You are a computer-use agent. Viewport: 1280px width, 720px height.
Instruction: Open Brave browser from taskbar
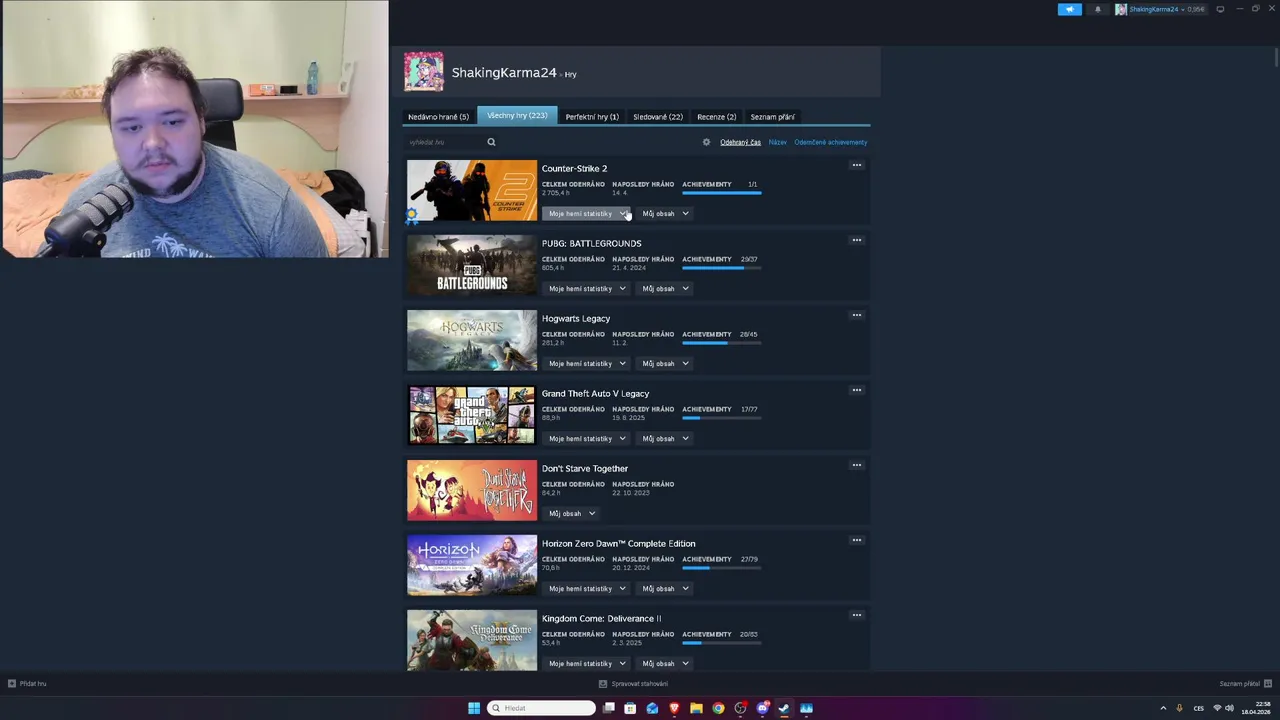[x=674, y=708]
